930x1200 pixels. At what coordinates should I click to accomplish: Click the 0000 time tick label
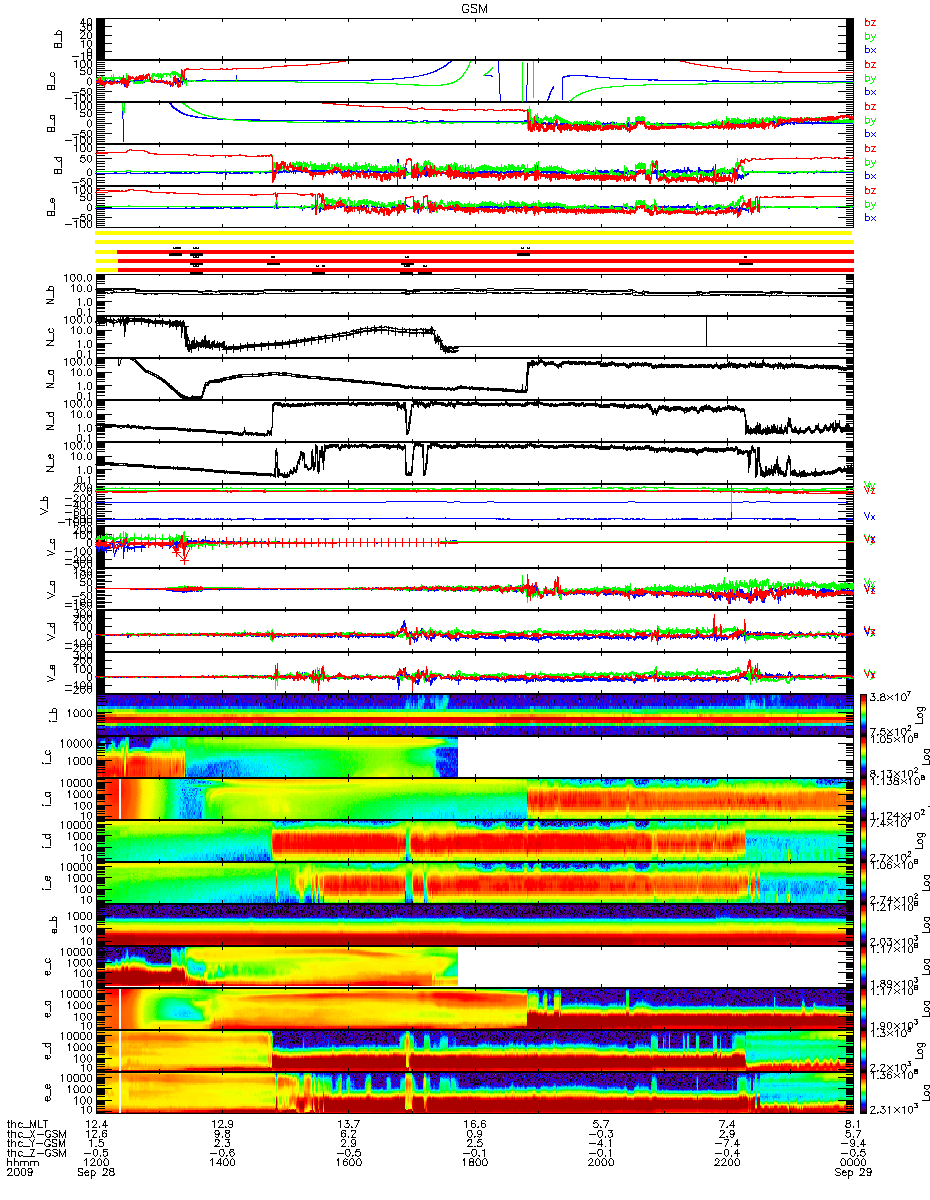[x=852, y=1164]
